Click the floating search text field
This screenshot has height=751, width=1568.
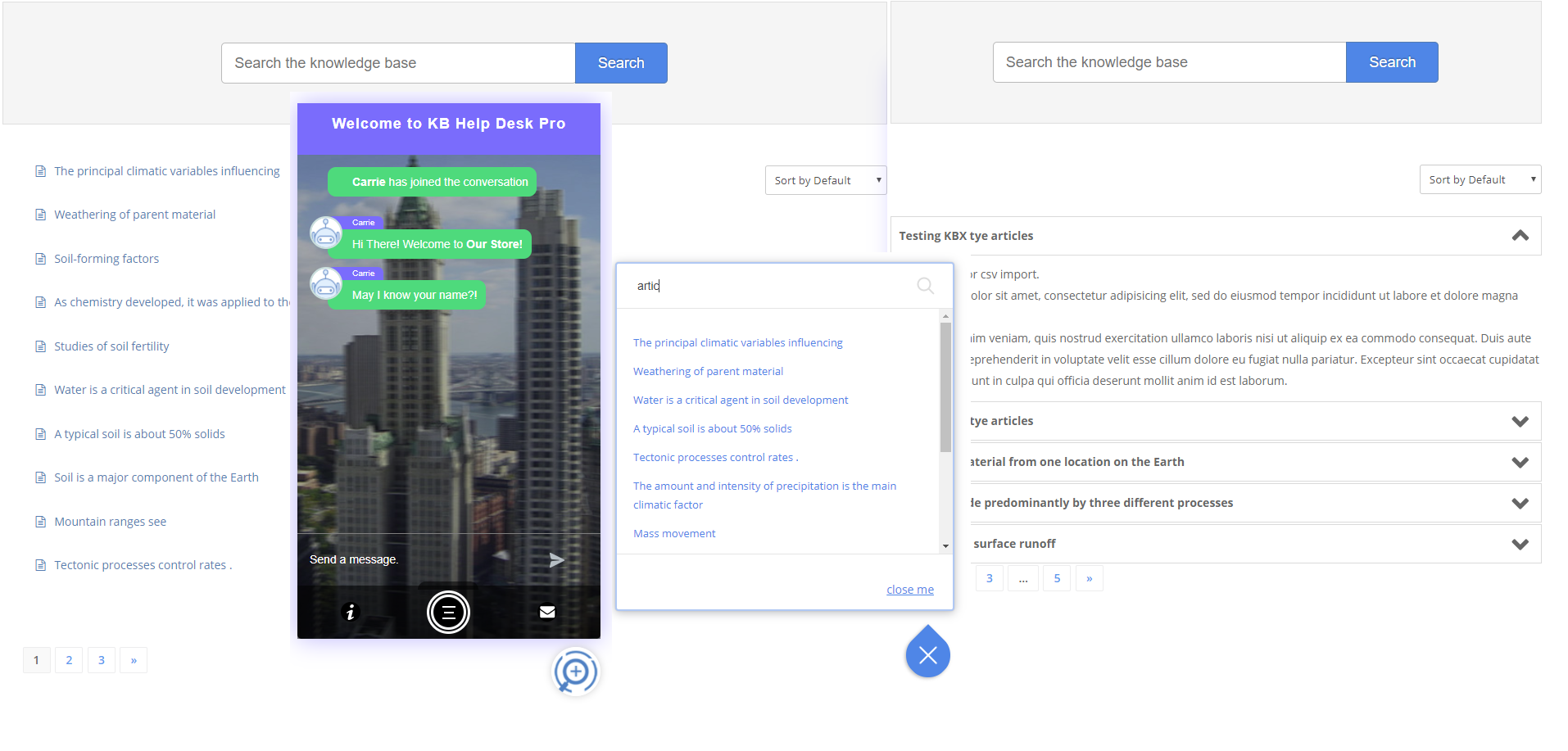point(770,286)
